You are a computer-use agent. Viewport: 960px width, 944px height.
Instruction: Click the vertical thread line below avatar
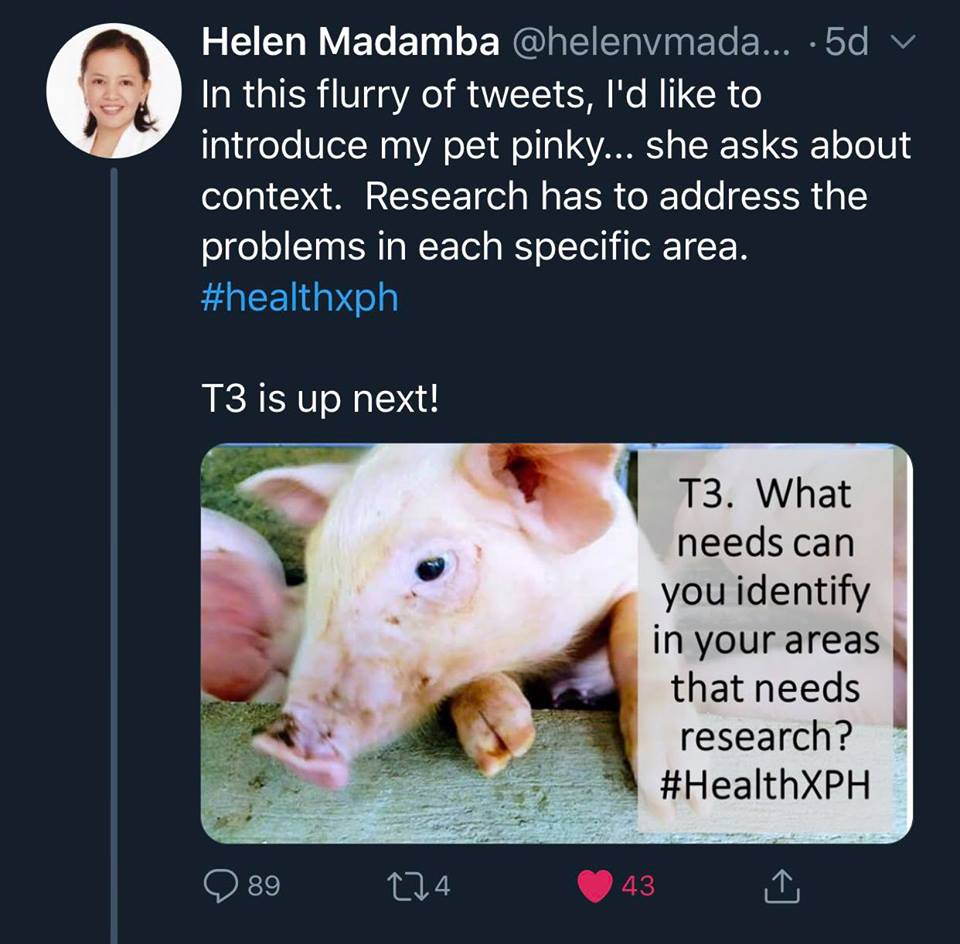point(113,550)
